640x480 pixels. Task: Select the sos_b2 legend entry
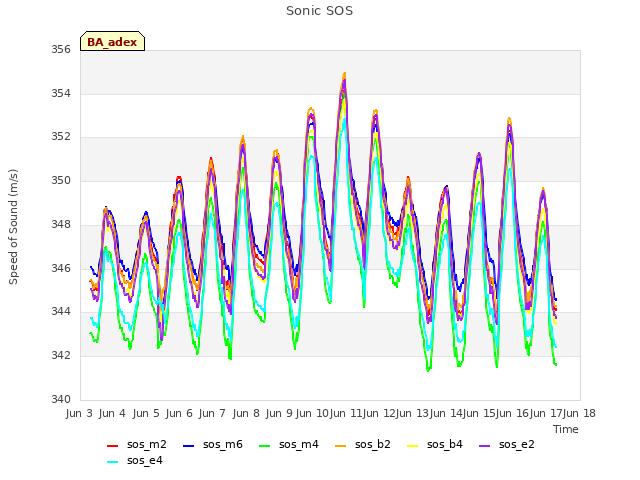[x=362, y=444]
